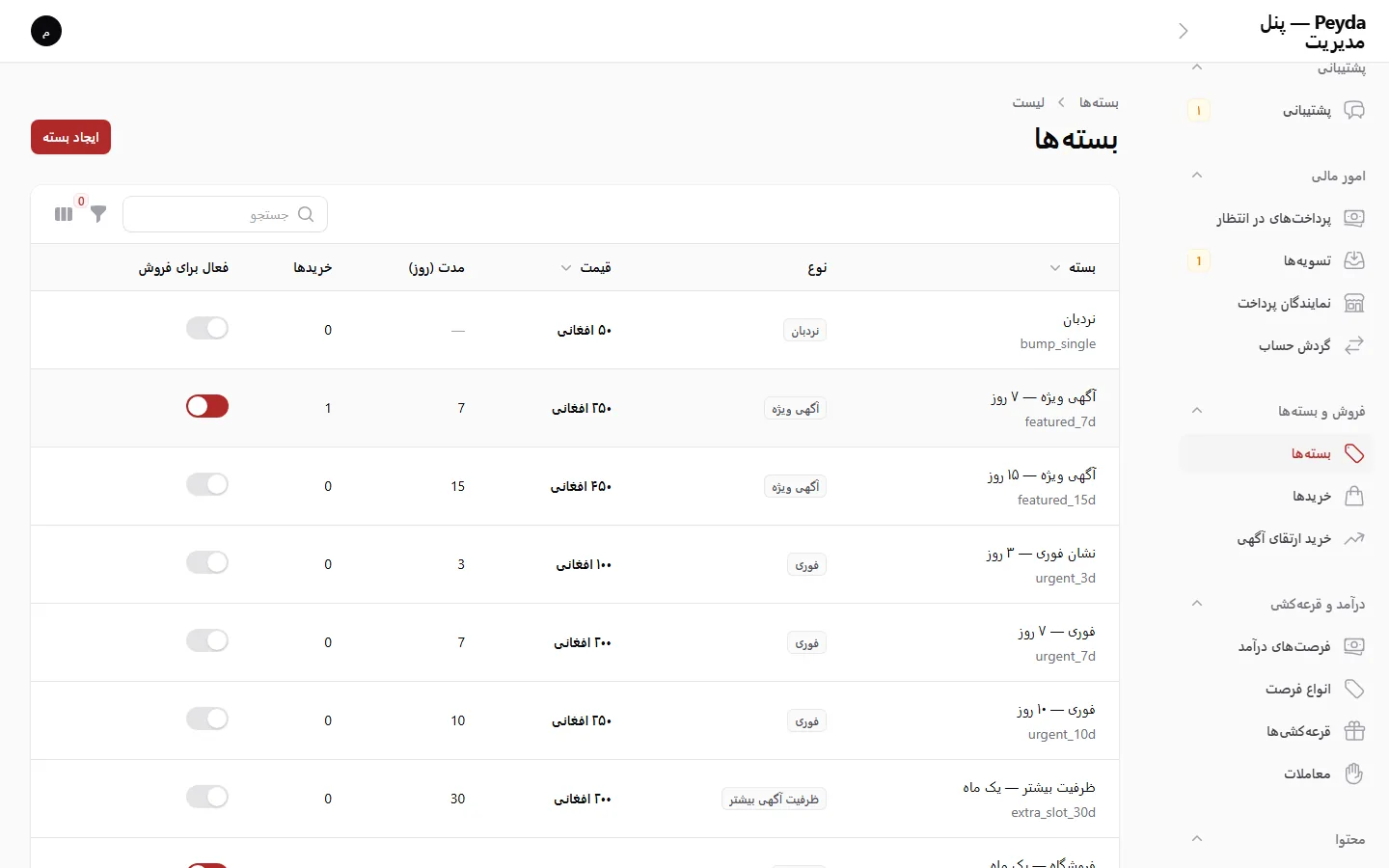The width and height of the screenshot is (1389, 868).
Task: Click the تسویه‌ها inbox icon
Action: pos(1354,260)
